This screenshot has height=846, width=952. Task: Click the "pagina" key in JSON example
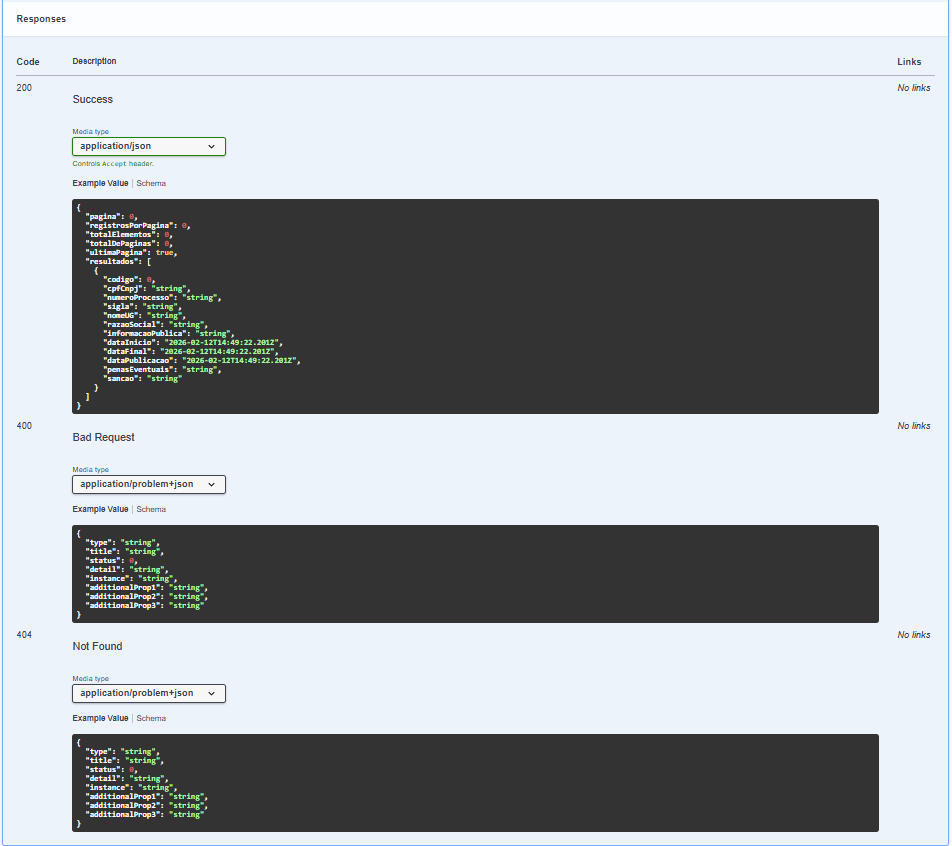click(105, 217)
